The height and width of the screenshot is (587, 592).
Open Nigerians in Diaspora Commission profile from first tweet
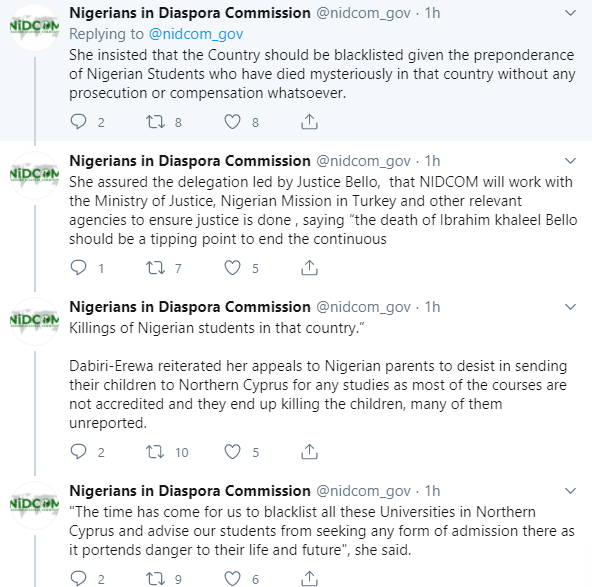pyautogui.click(x=190, y=13)
